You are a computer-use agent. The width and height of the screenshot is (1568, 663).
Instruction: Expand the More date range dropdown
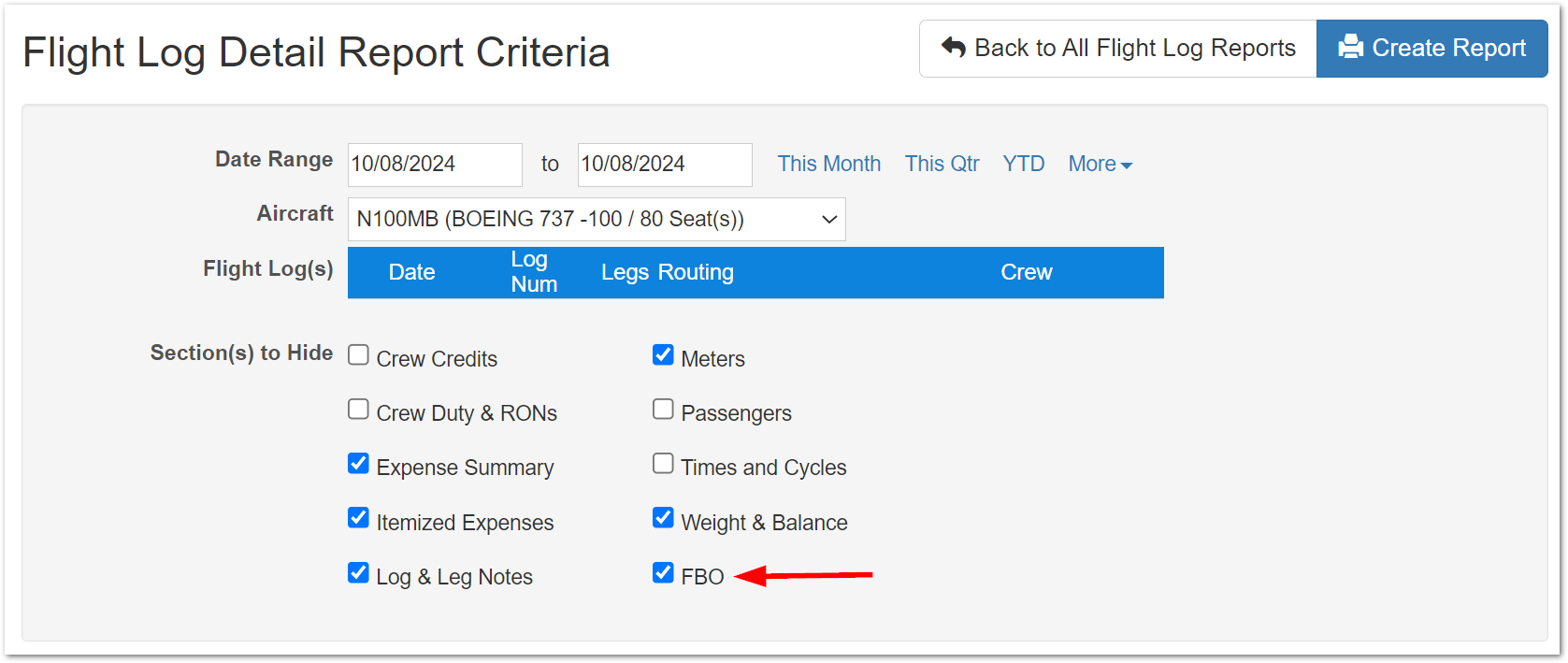pyautogui.click(x=1100, y=164)
